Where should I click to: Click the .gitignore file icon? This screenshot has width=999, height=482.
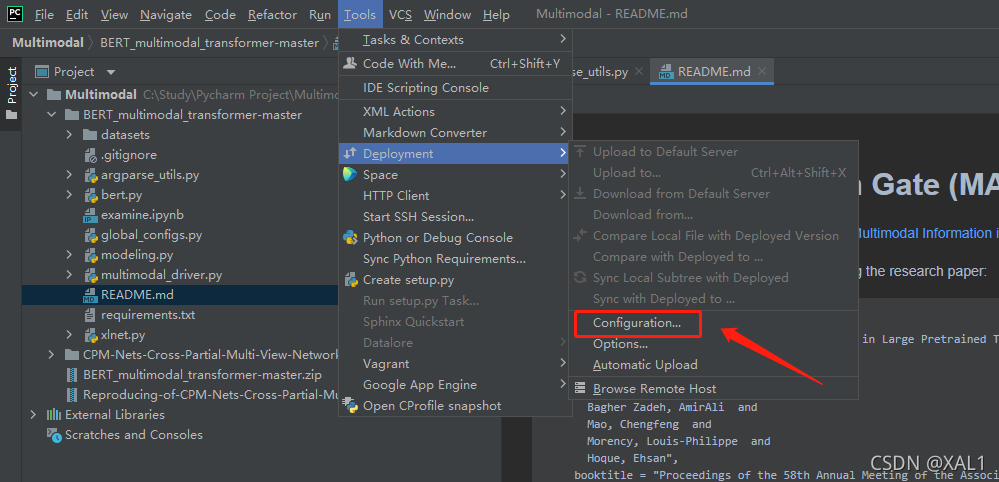pyautogui.click(x=90, y=155)
